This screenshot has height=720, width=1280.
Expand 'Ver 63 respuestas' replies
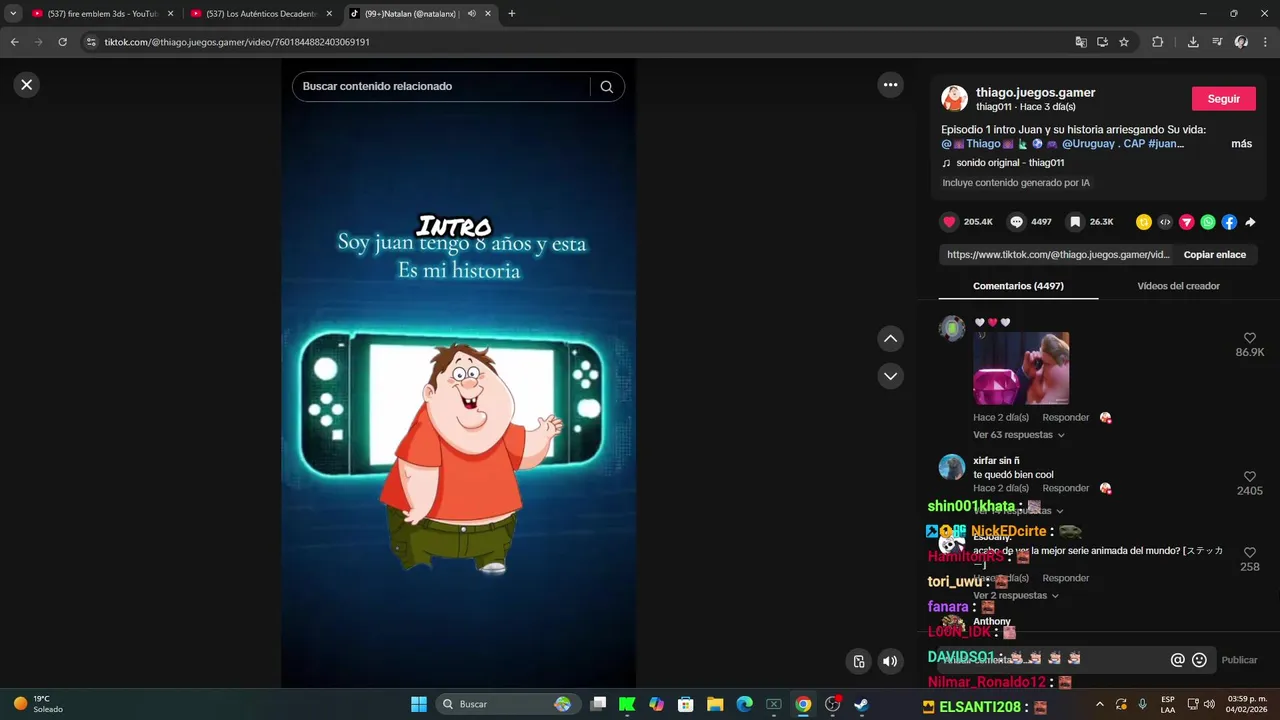(x=1019, y=435)
